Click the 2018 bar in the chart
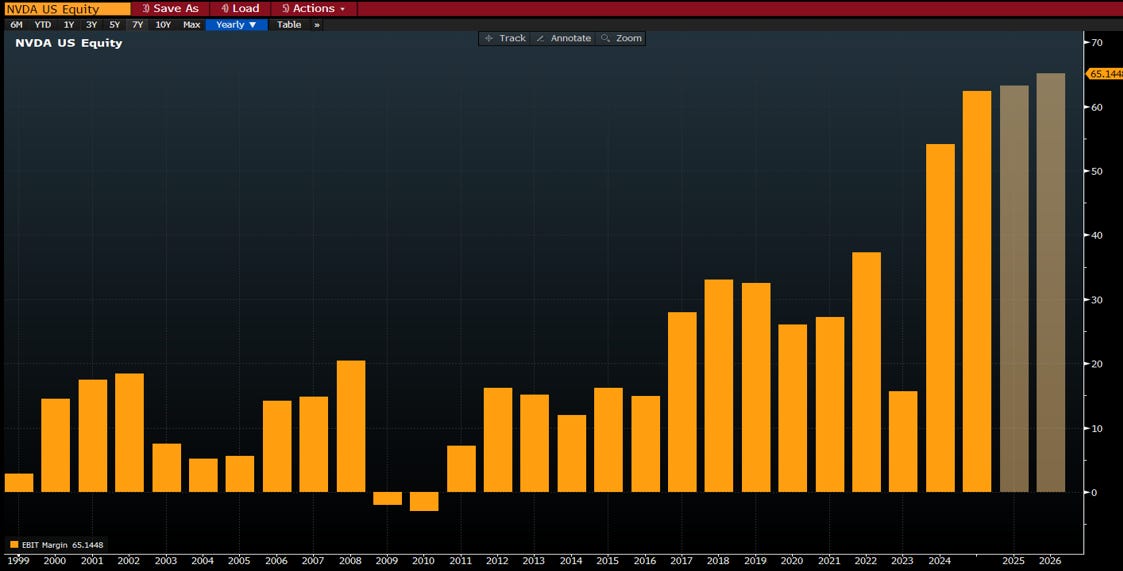 click(x=719, y=385)
